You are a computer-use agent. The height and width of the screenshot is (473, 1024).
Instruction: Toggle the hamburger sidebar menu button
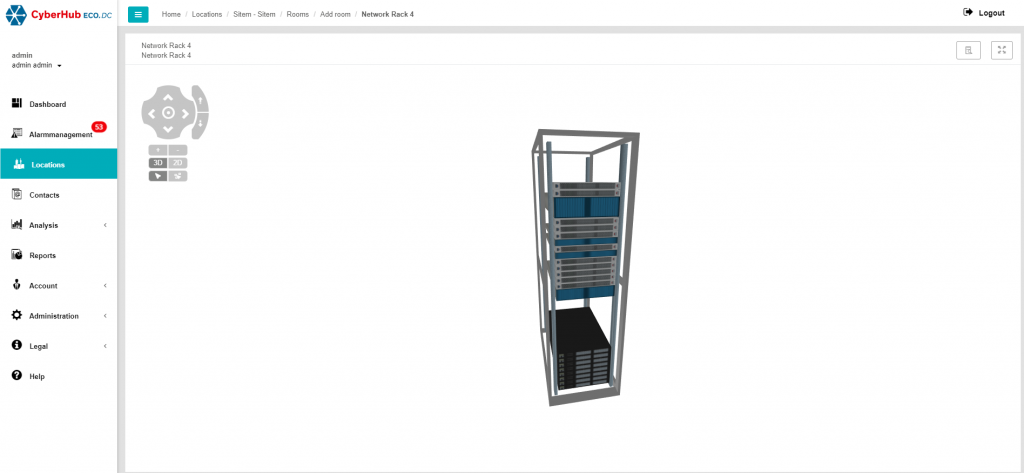coord(138,14)
